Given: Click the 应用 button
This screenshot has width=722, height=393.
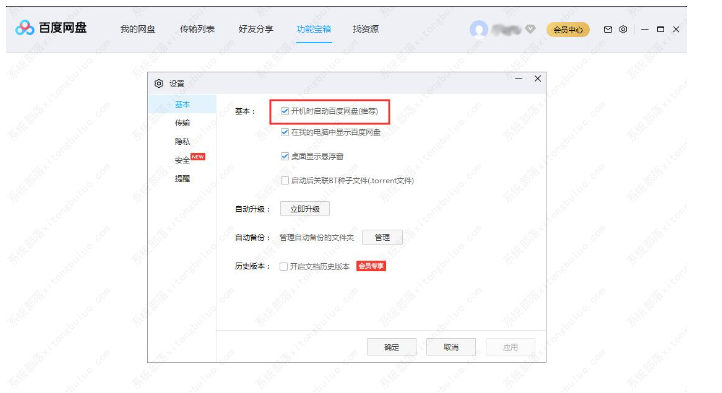Looking at the screenshot, I should click(x=510, y=347).
